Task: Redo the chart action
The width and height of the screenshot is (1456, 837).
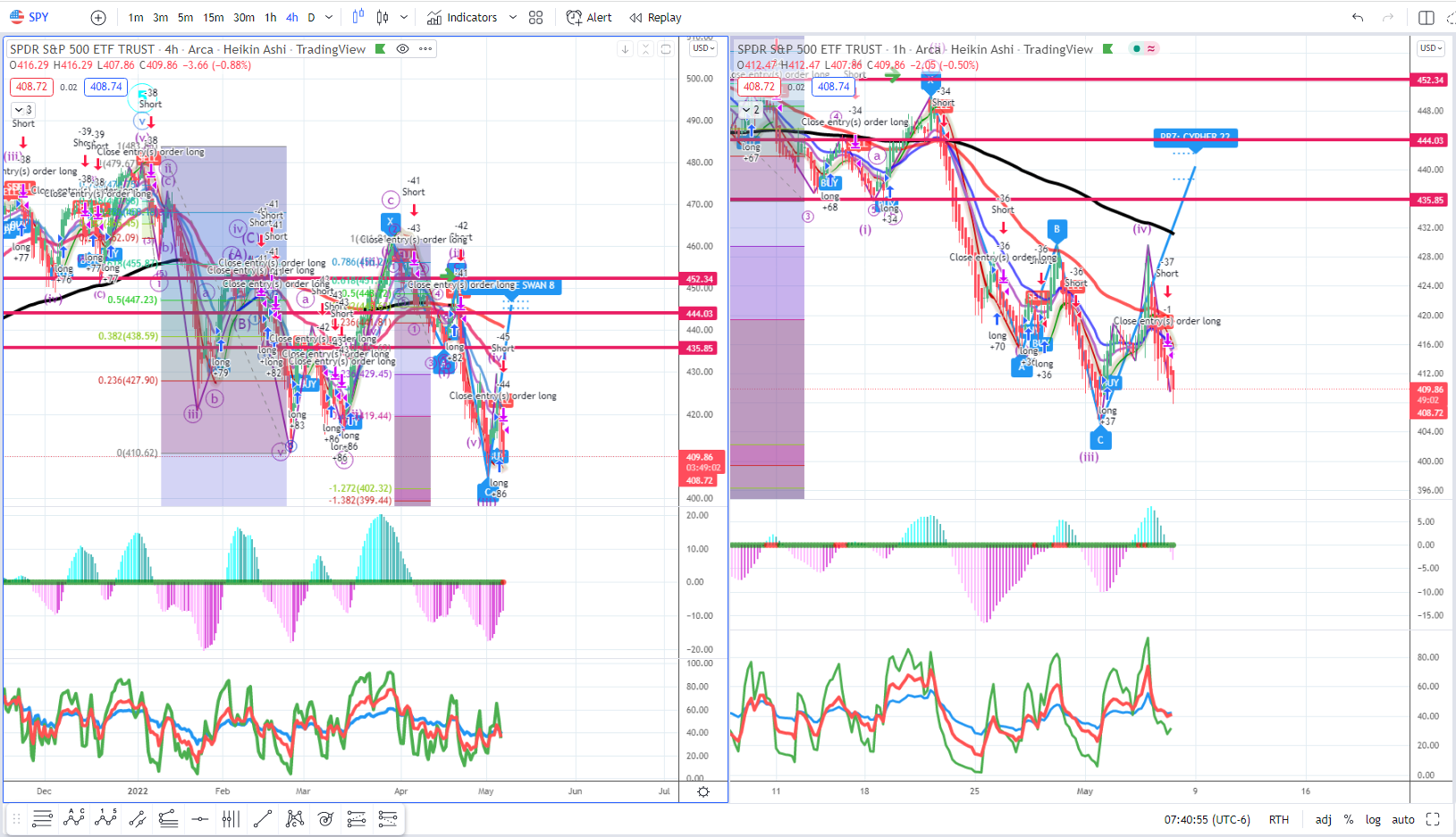Action: (1387, 18)
